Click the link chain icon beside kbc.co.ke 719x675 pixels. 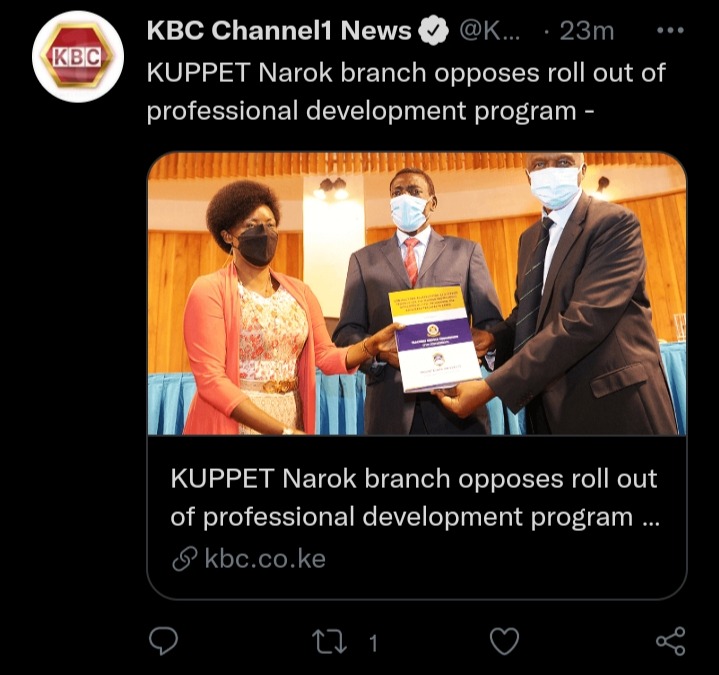[x=184, y=559]
